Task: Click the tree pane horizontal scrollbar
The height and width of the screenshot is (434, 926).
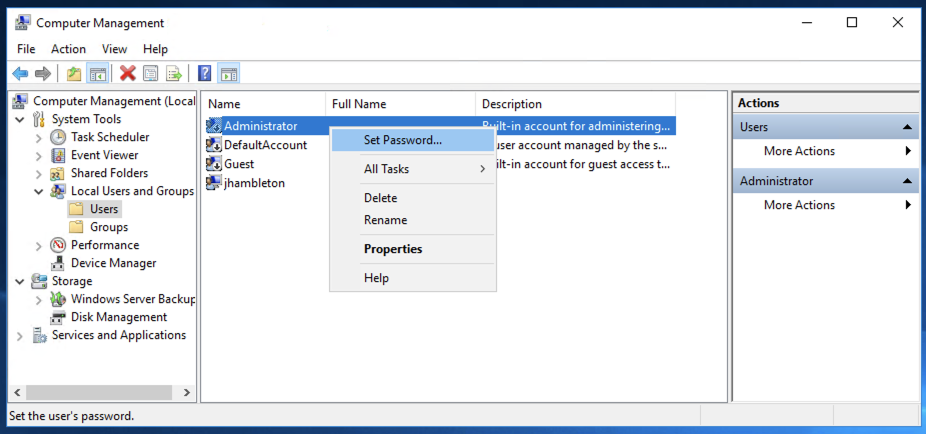Action: point(99,392)
